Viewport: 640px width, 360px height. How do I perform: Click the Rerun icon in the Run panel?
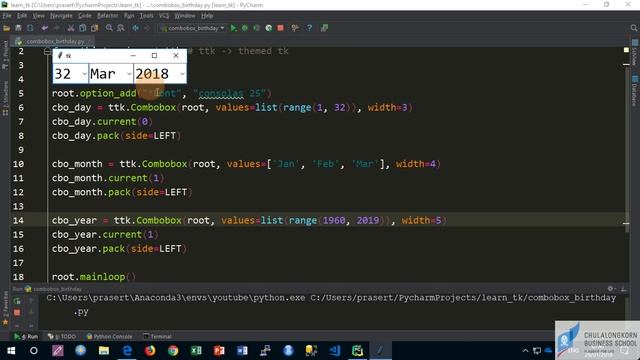pos(17,302)
